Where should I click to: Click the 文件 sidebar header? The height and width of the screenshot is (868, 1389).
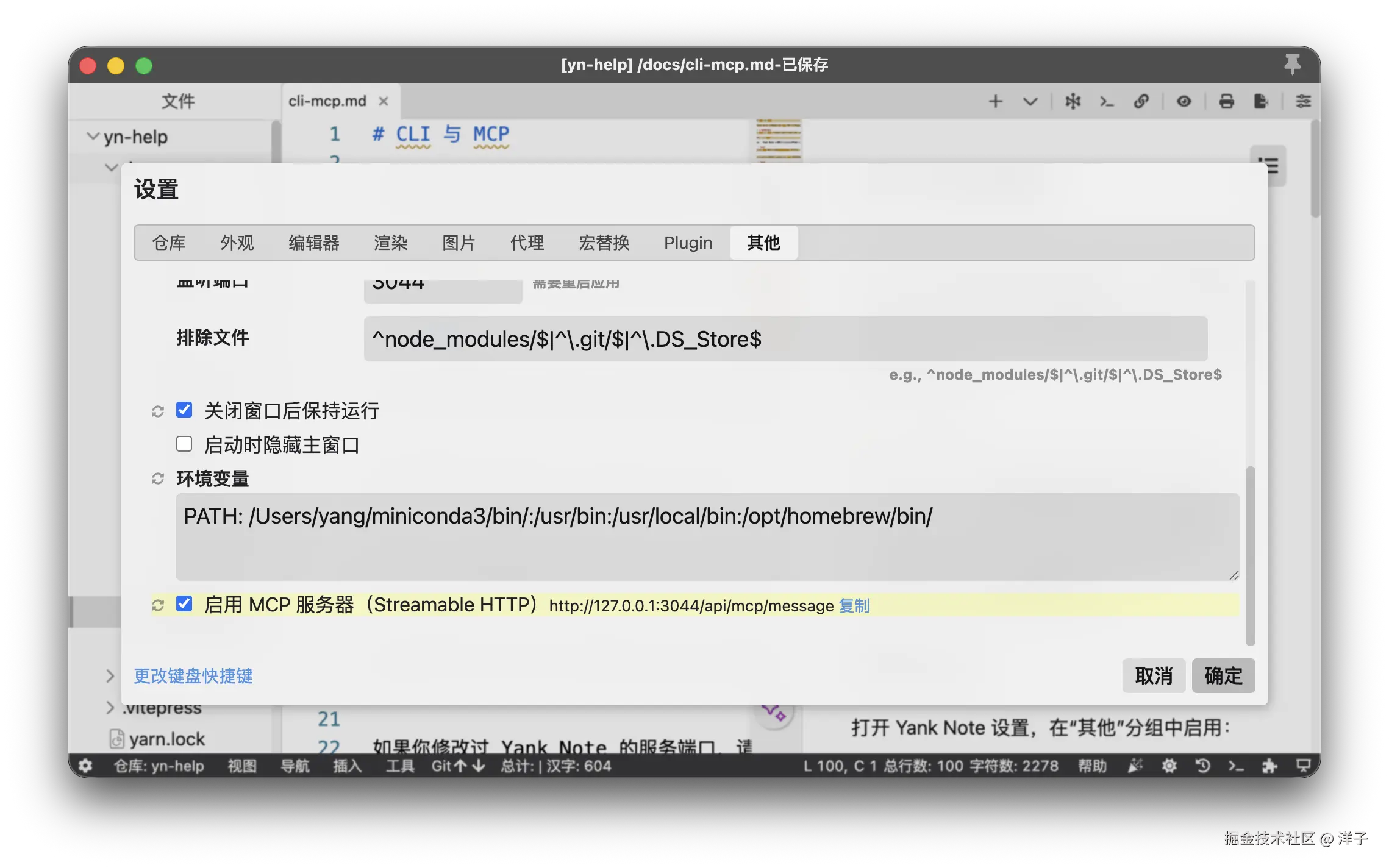point(177,101)
